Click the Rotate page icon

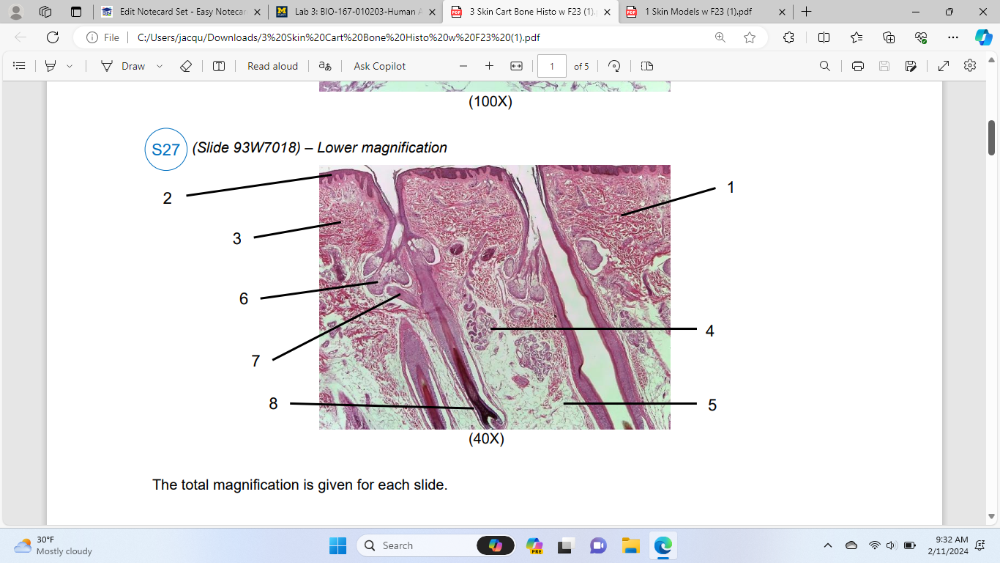click(x=614, y=66)
